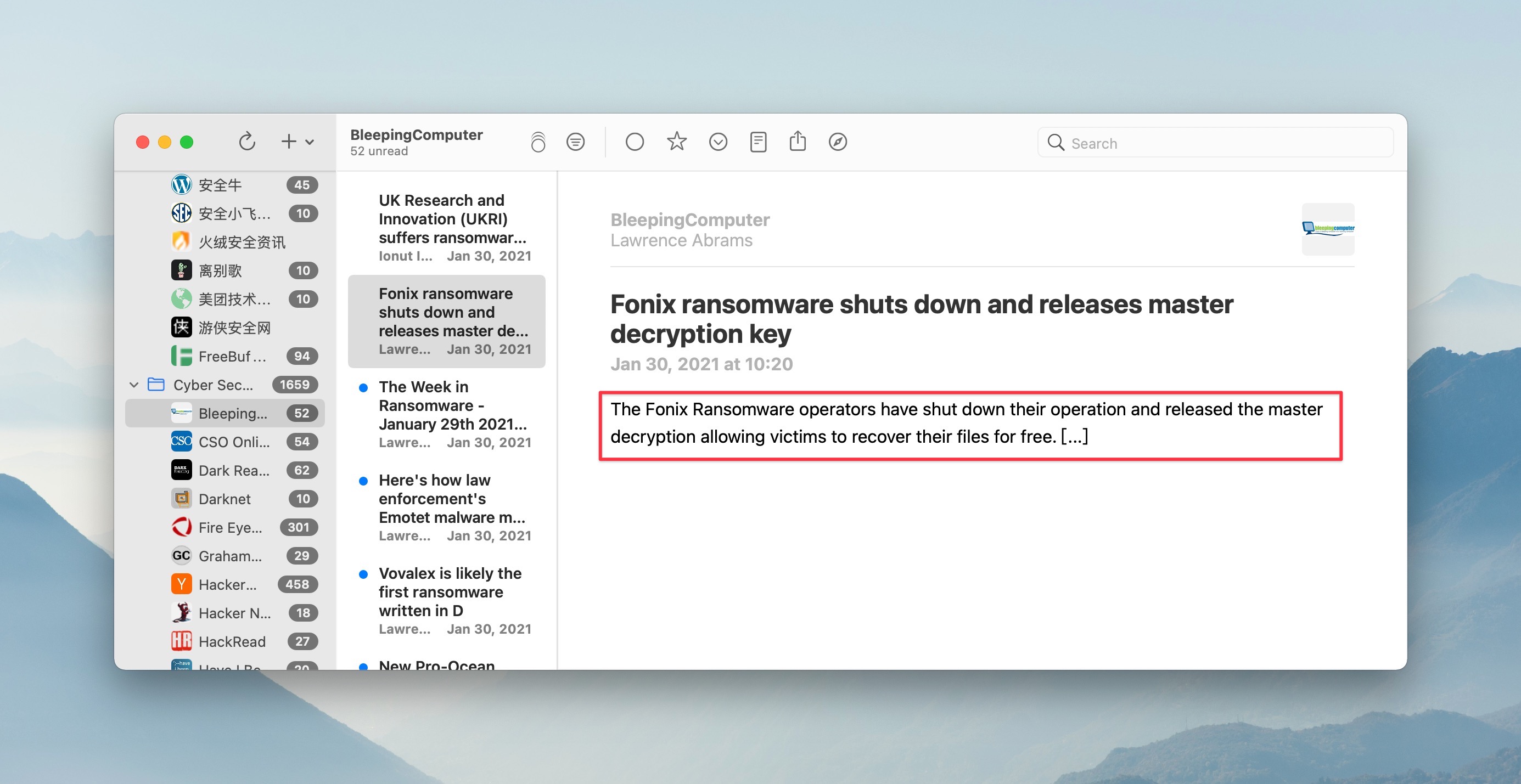Click the next unread down-arrow icon
The image size is (1521, 784).
[x=718, y=142]
